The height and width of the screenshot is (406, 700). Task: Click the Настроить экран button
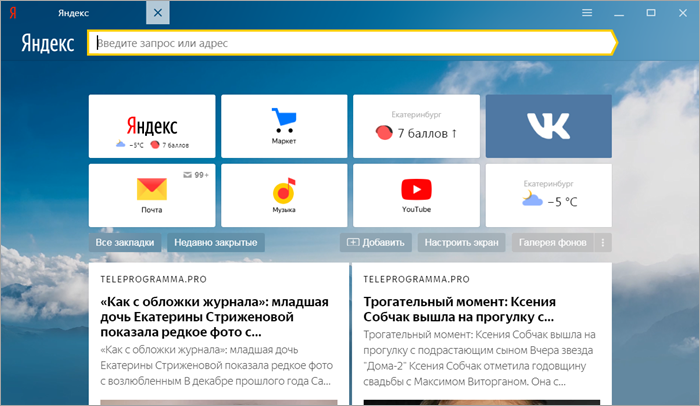[x=461, y=243]
